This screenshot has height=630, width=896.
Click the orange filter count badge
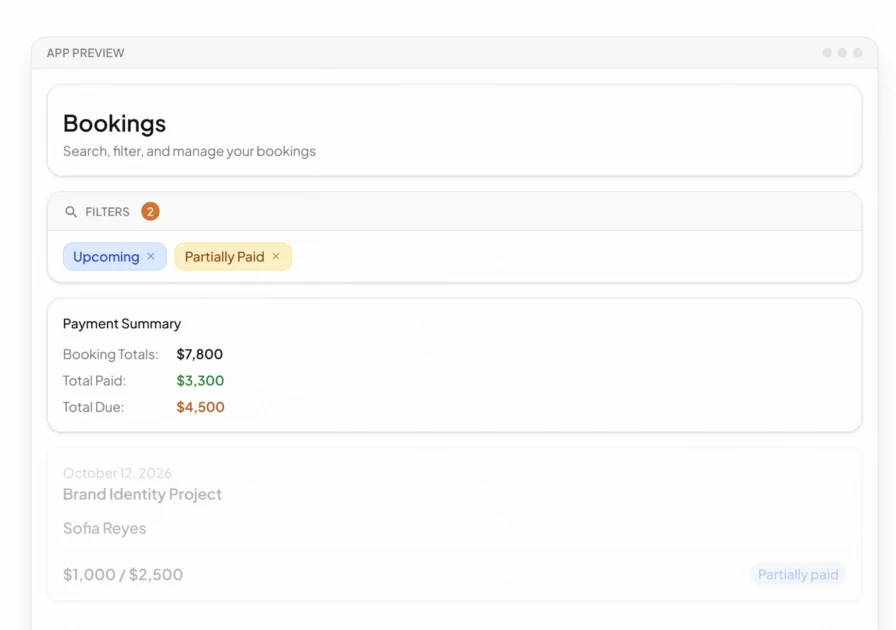click(150, 212)
